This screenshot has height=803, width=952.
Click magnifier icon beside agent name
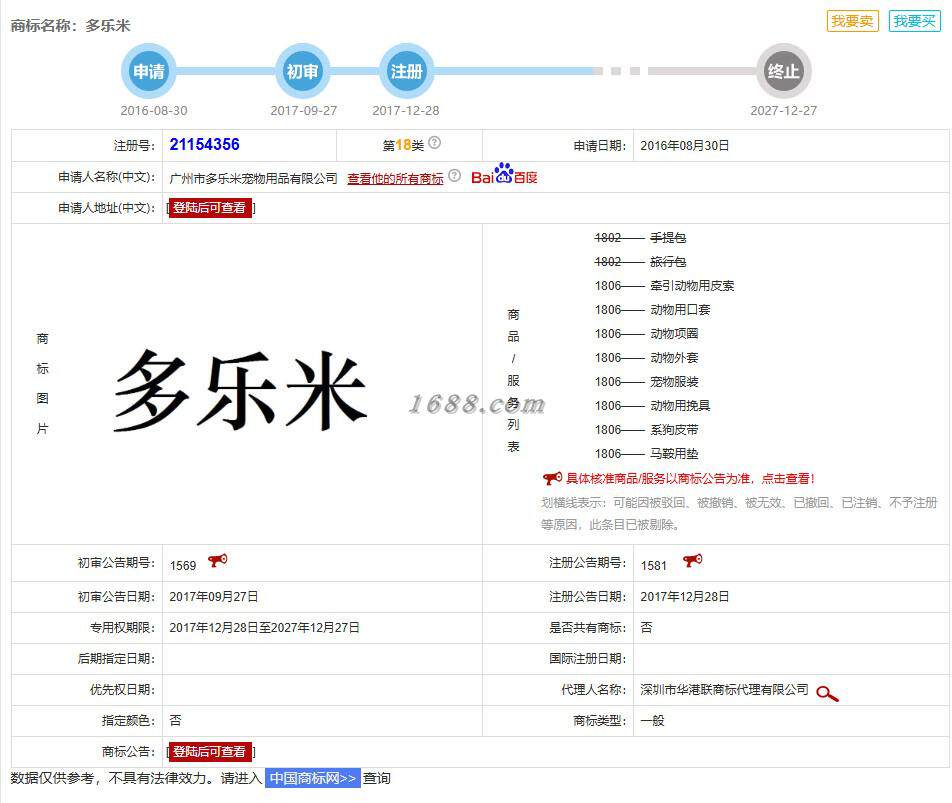827,693
